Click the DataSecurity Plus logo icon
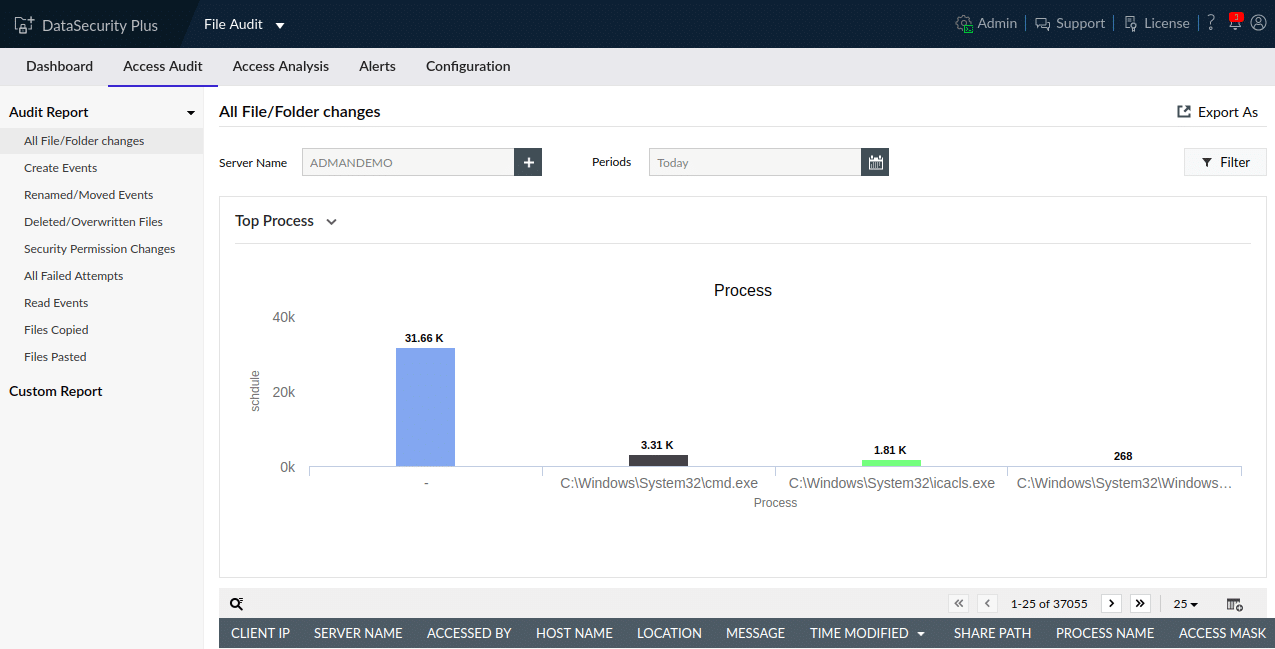The height and width of the screenshot is (649, 1275). point(24,24)
